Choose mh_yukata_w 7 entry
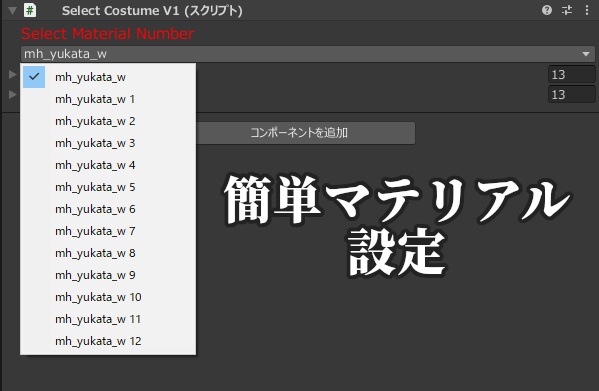 (x=108, y=231)
